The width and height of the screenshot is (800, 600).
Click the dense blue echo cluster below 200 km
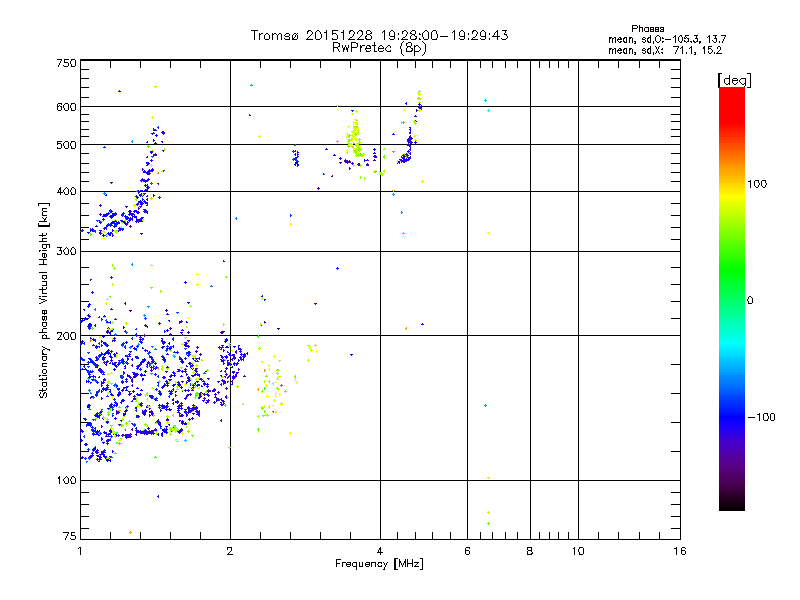pos(143,388)
